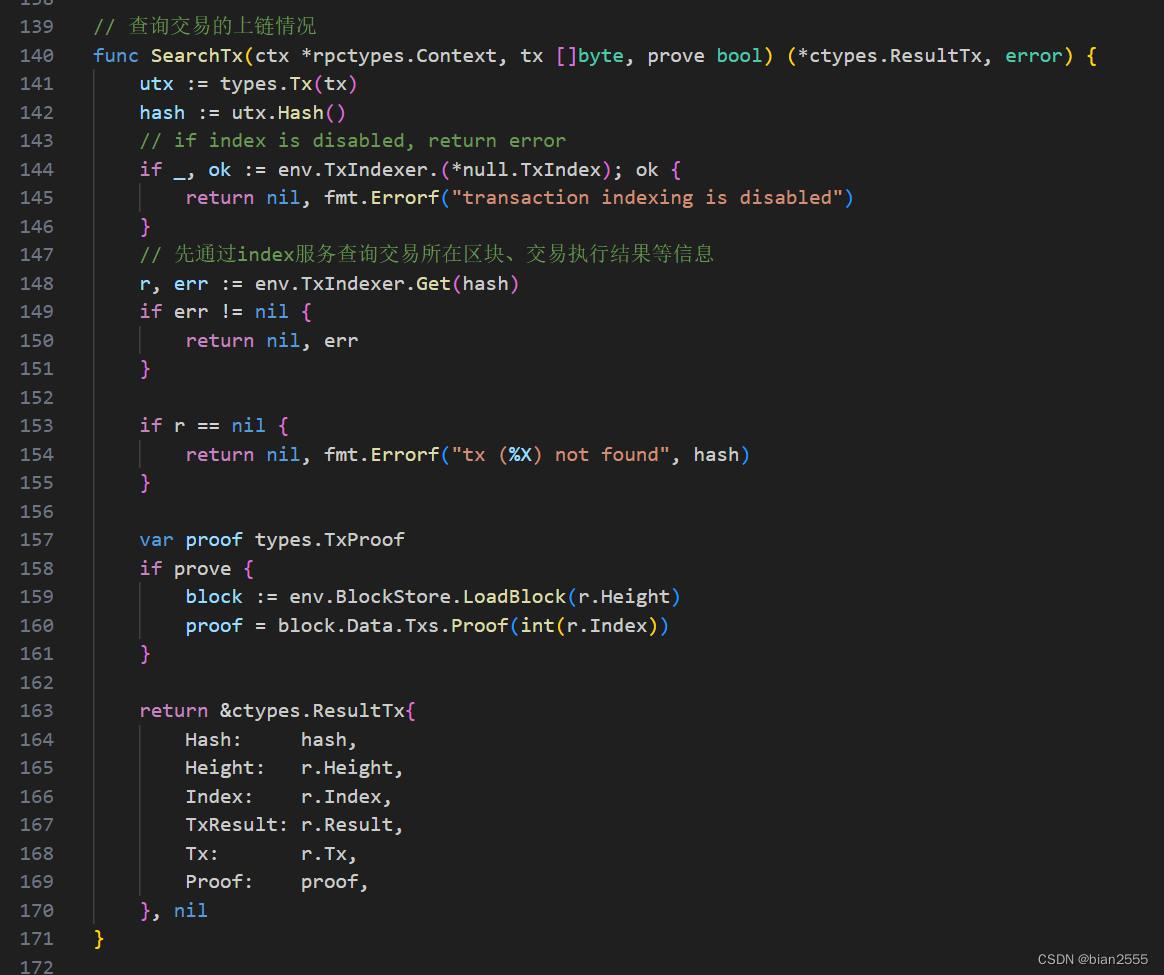Image resolution: width=1164 pixels, height=975 pixels.
Task: Click "}, nil" on line 170
Action: click(174, 911)
